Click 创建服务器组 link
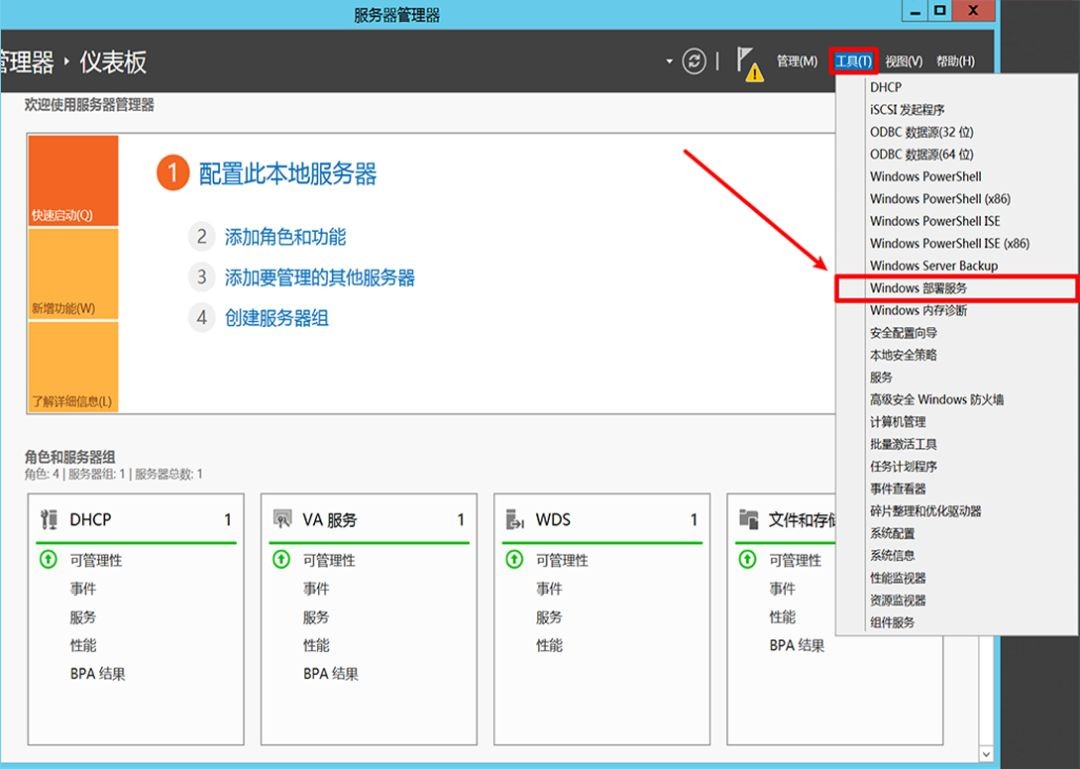This screenshot has height=769, width=1080. click(276, 318)
